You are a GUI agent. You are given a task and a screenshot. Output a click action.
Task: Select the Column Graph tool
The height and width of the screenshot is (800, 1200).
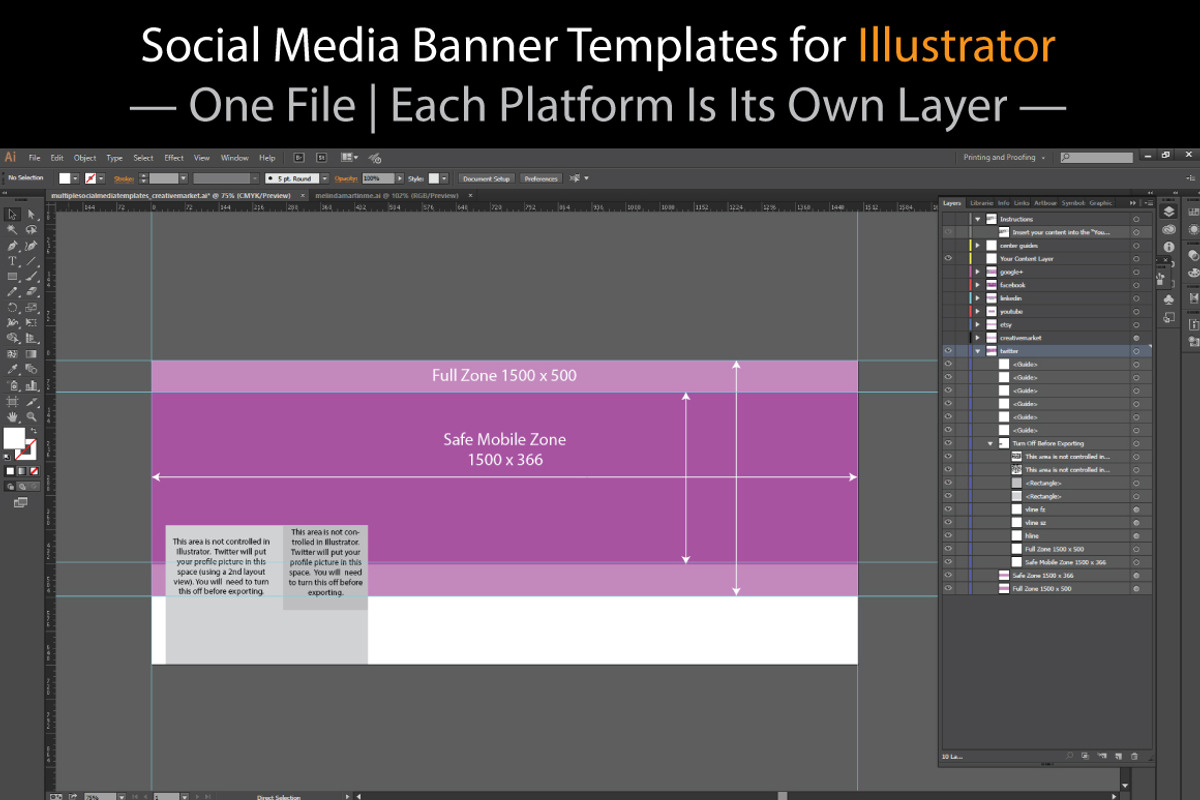pyautogui.click(x=31, y=385)
